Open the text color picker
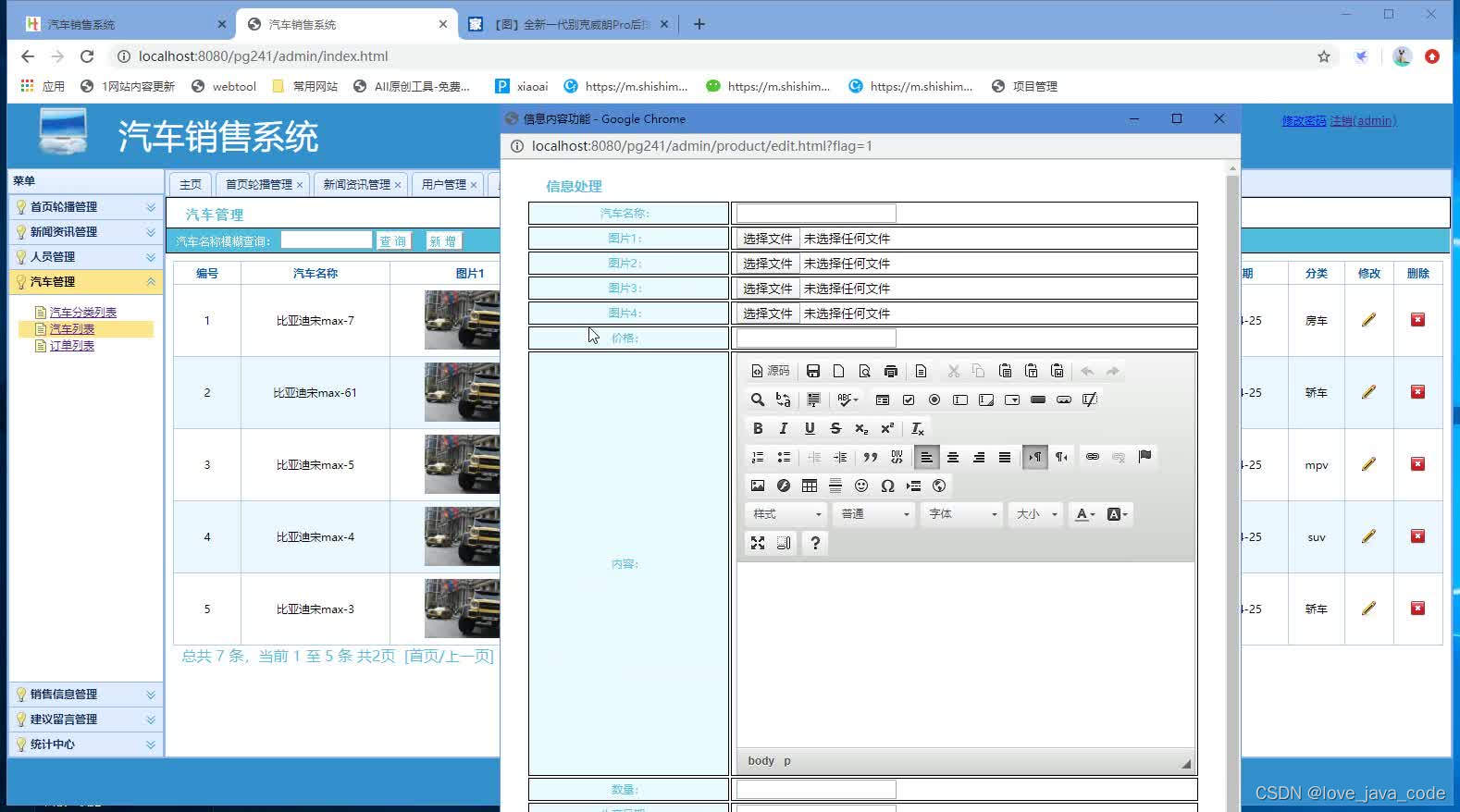Screen dimensions: 1460x812 point(1084,514)
